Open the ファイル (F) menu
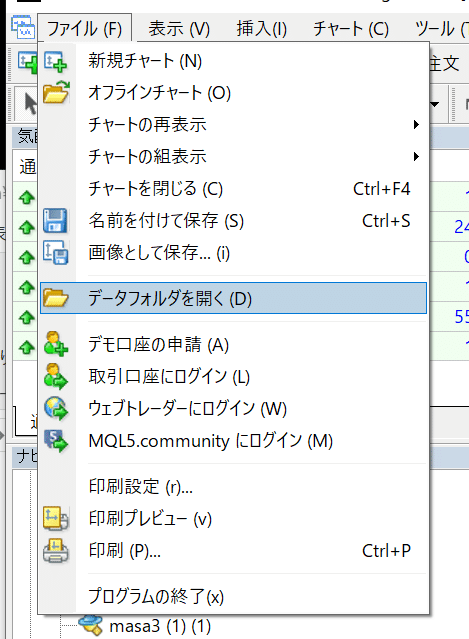 (x=85, y=29)
